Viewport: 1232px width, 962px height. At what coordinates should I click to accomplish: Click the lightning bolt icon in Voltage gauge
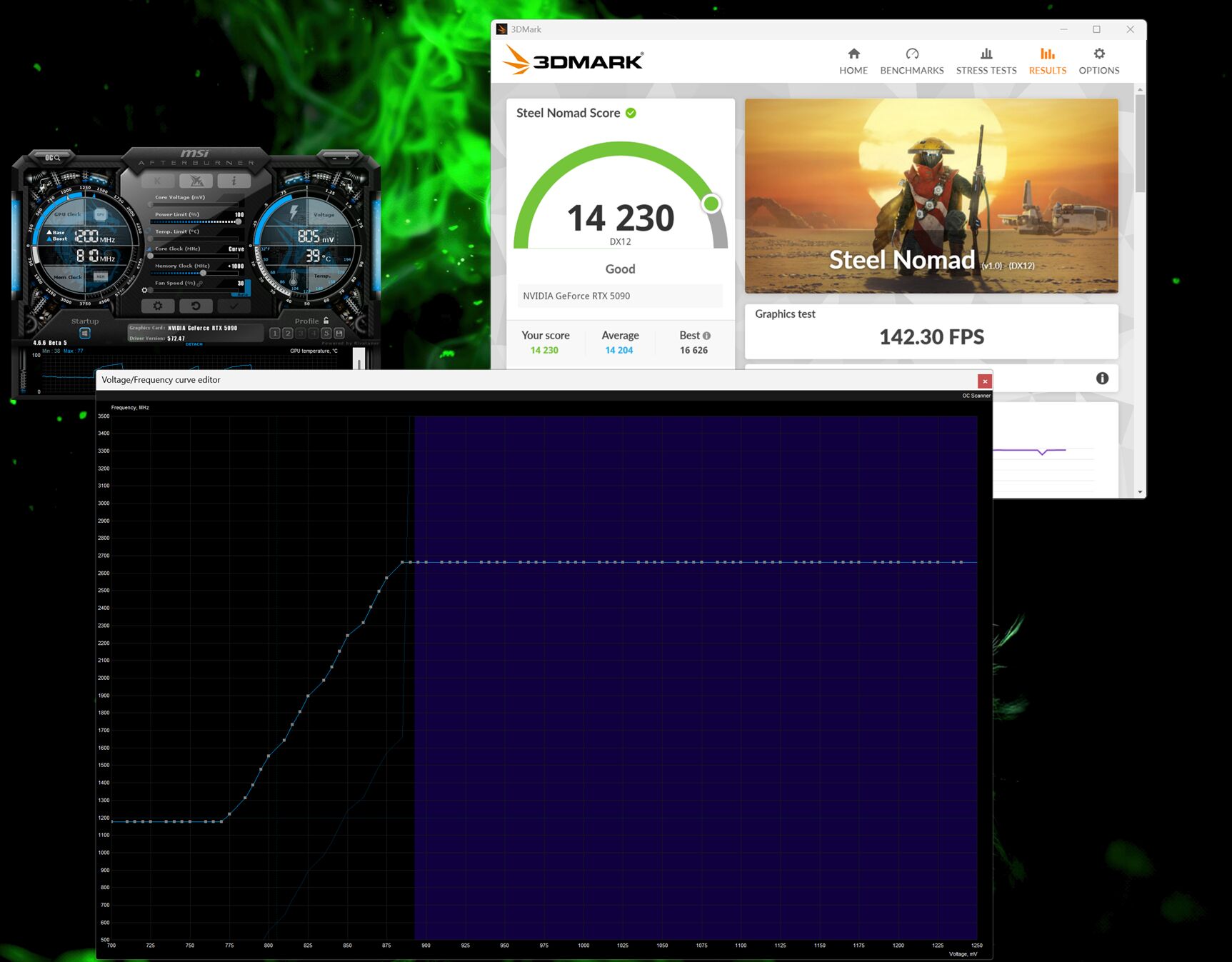294,213
